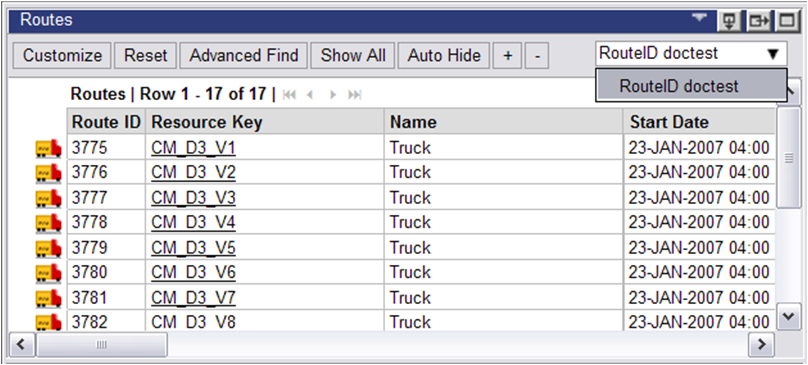Open the CM_D3_V4 resource key link
Viewport: 808px width, 365px height.
[193, 223]
